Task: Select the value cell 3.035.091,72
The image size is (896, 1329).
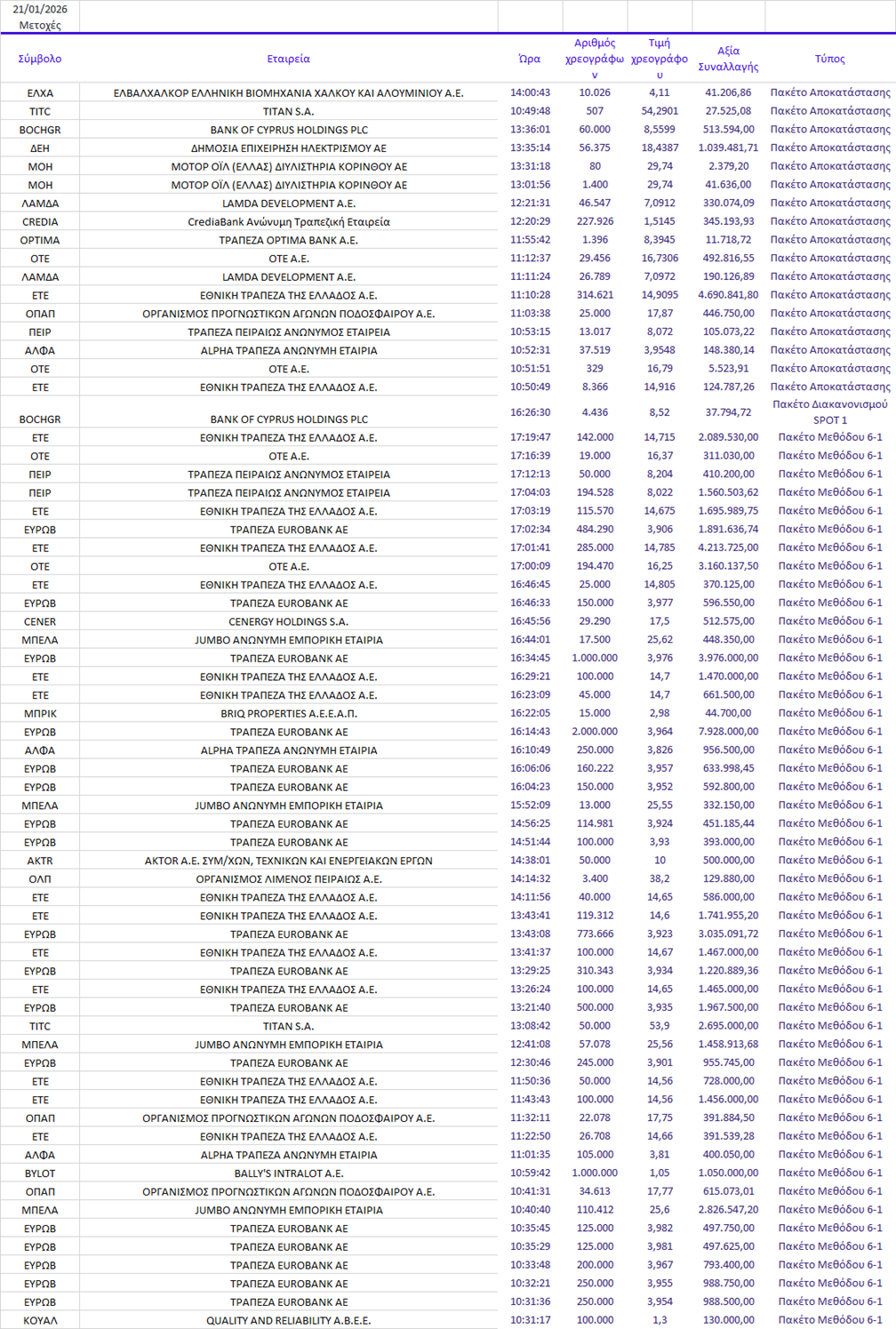Action: [x=728, y=933]
